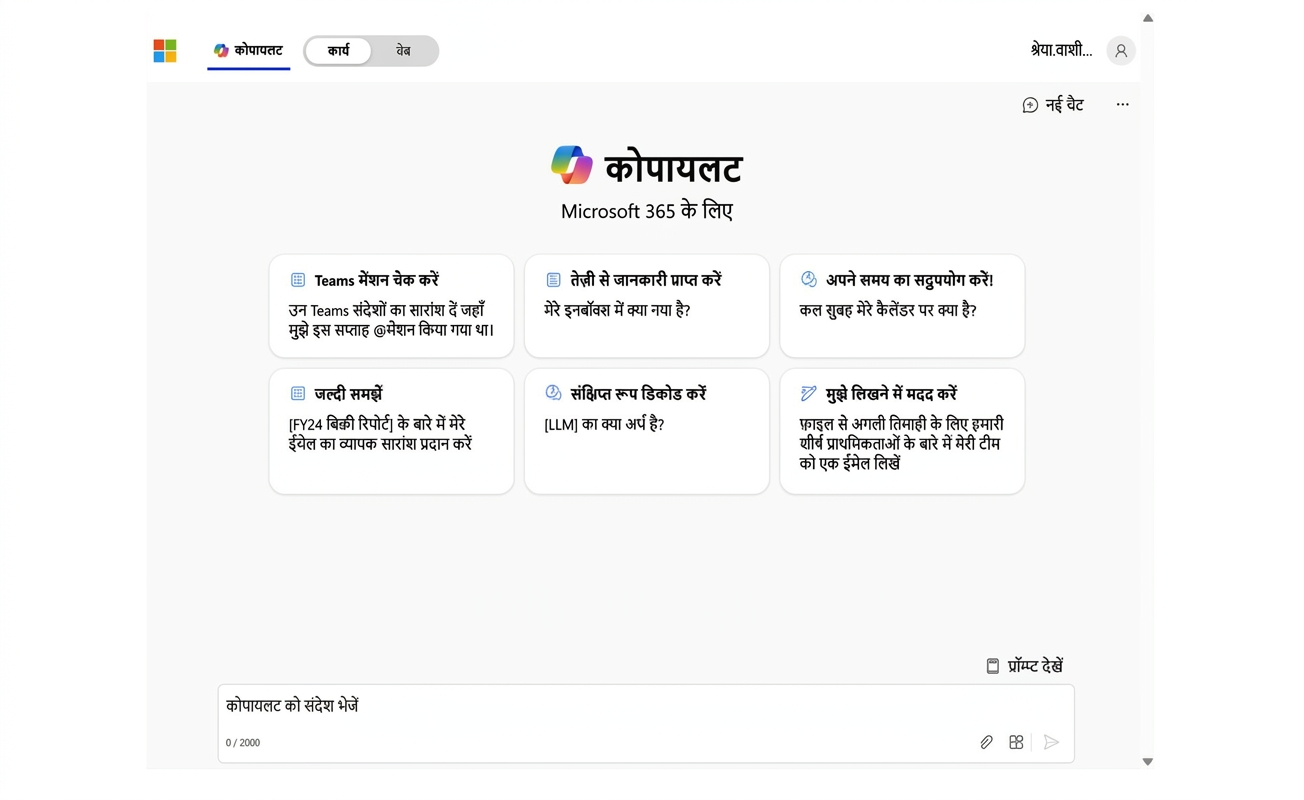Click संक्षिप्त रूप डिकोड करें card icon
The image size is (1304, 800).
point(553,393)
